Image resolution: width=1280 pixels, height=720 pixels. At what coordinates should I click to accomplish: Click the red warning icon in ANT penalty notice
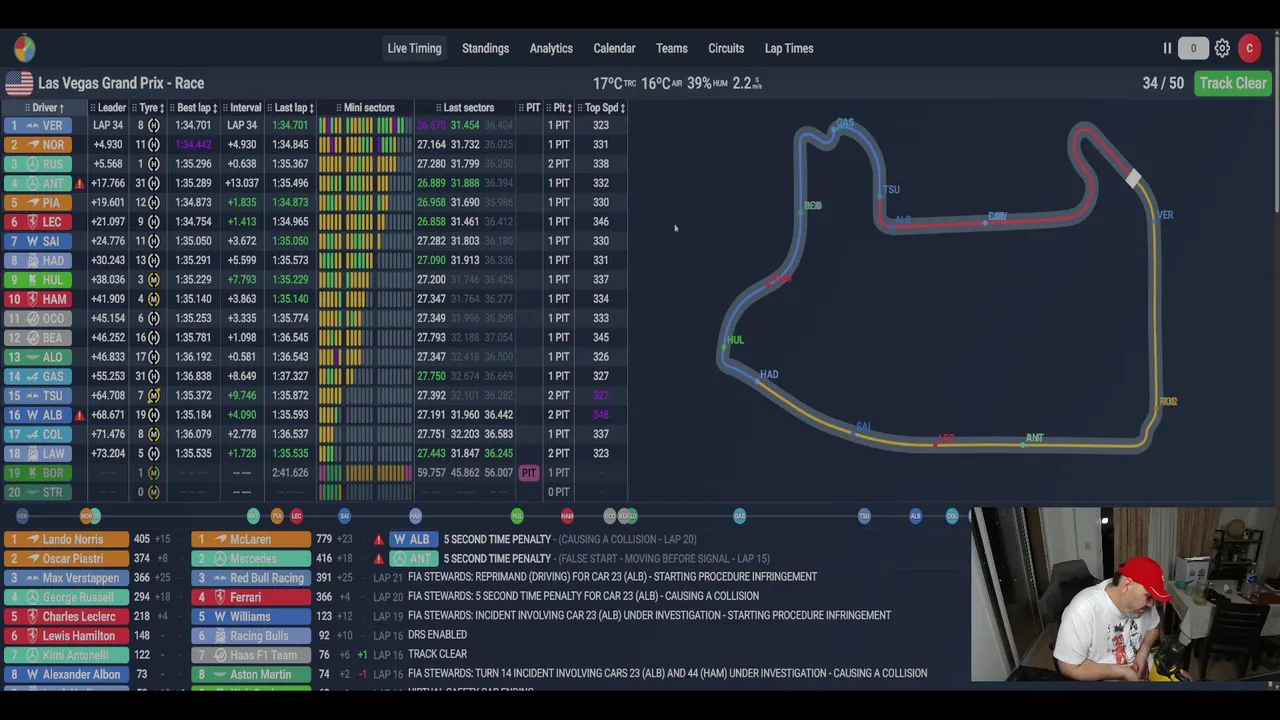[378, 559]
